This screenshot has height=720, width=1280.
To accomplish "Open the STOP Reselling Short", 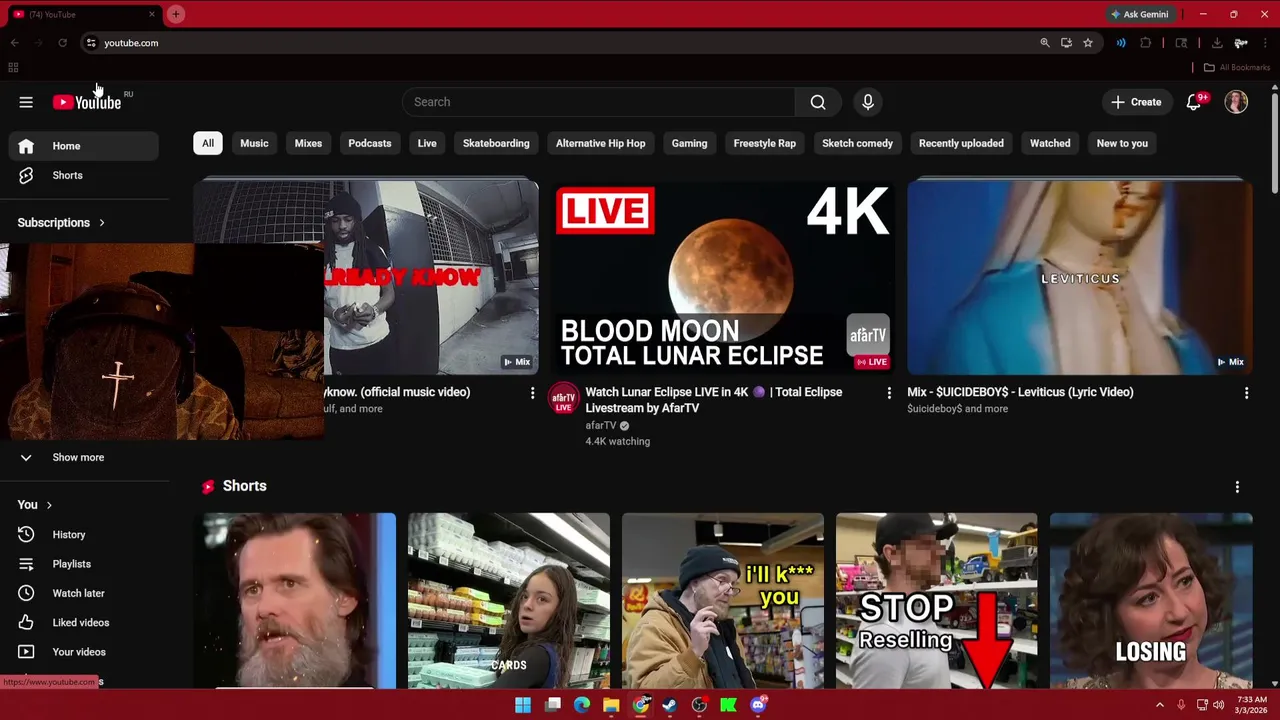I will click(937, 600).
